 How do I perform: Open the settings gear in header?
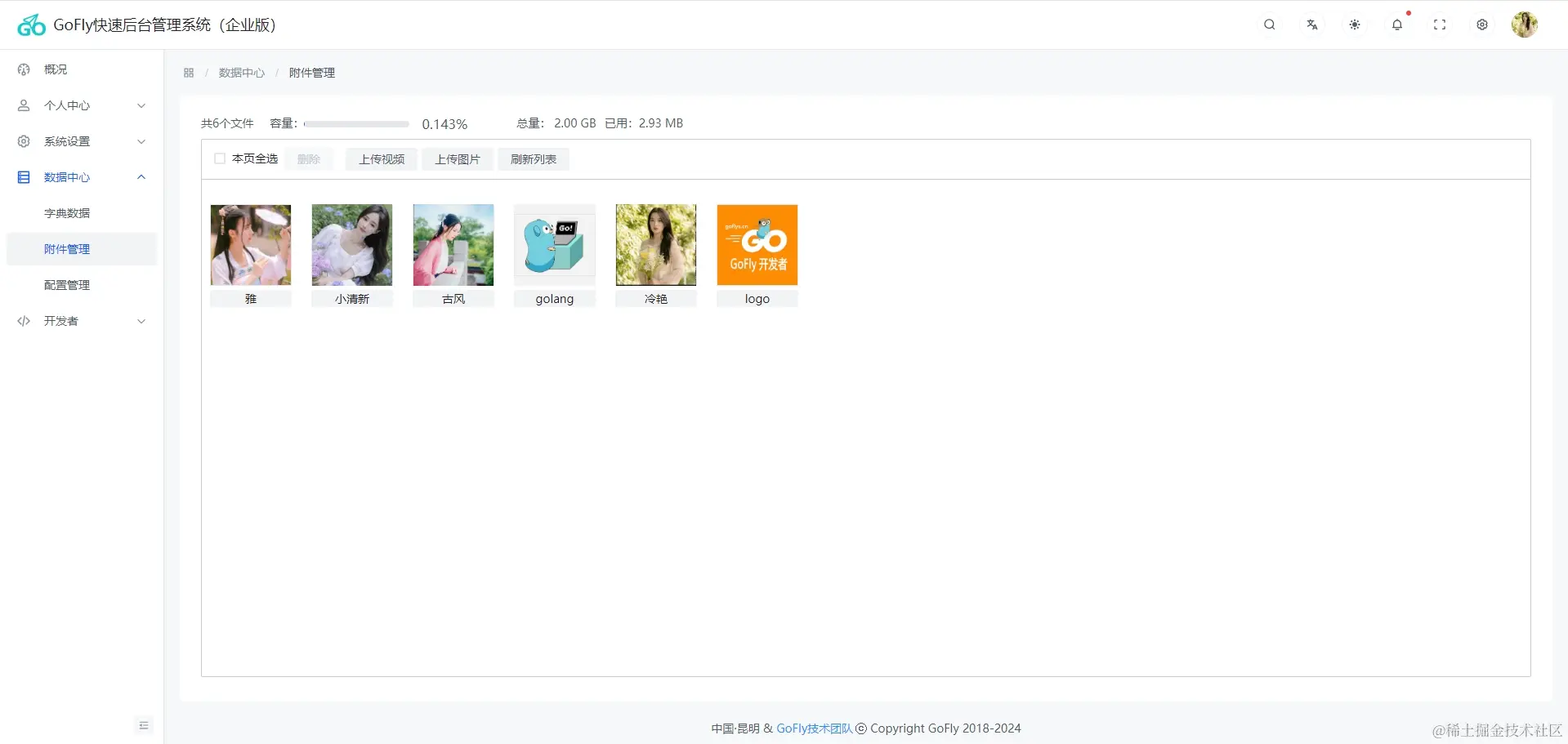[x=1481, y=25]
